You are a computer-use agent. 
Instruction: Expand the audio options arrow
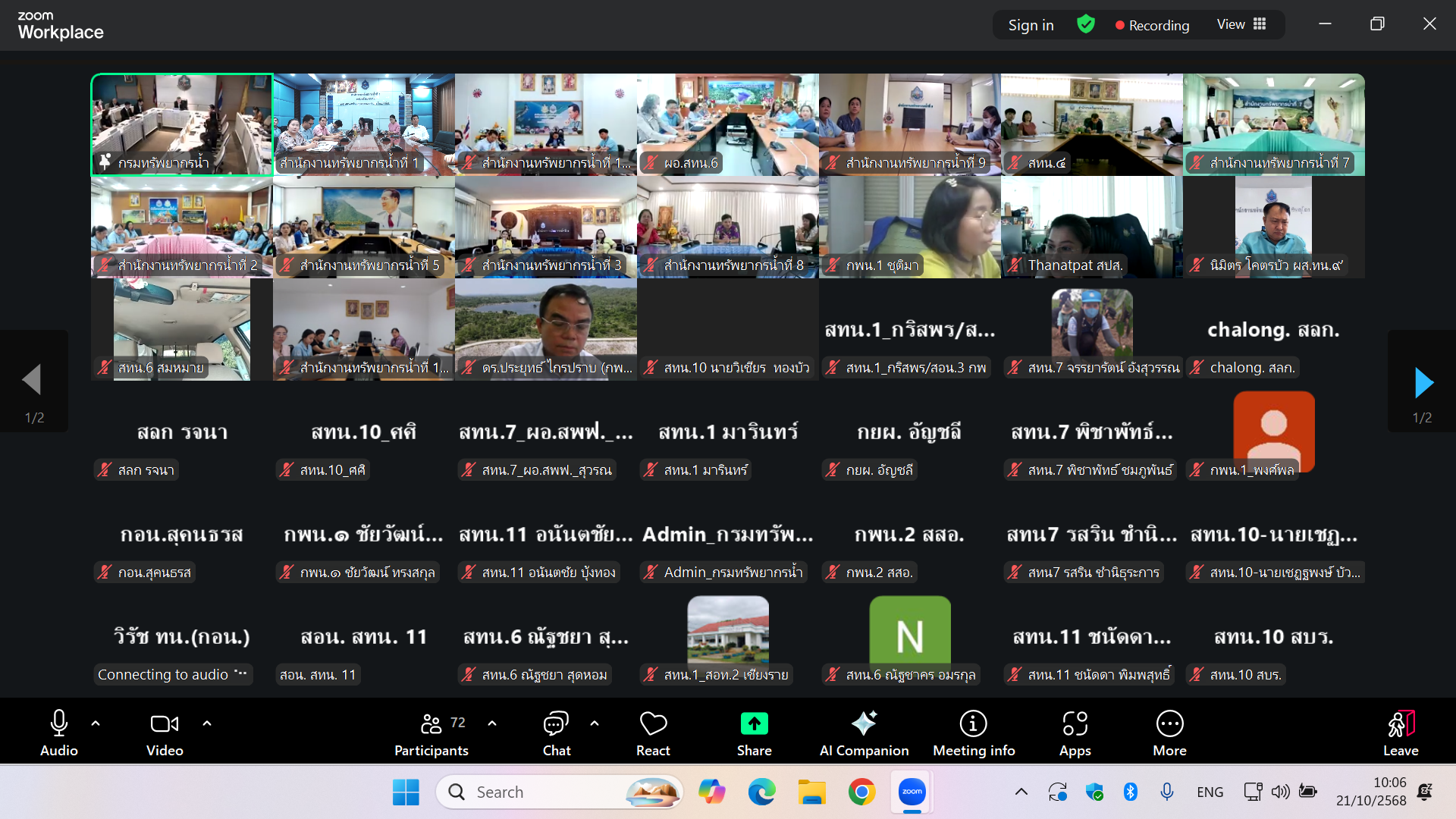click(x=96, y=723)
